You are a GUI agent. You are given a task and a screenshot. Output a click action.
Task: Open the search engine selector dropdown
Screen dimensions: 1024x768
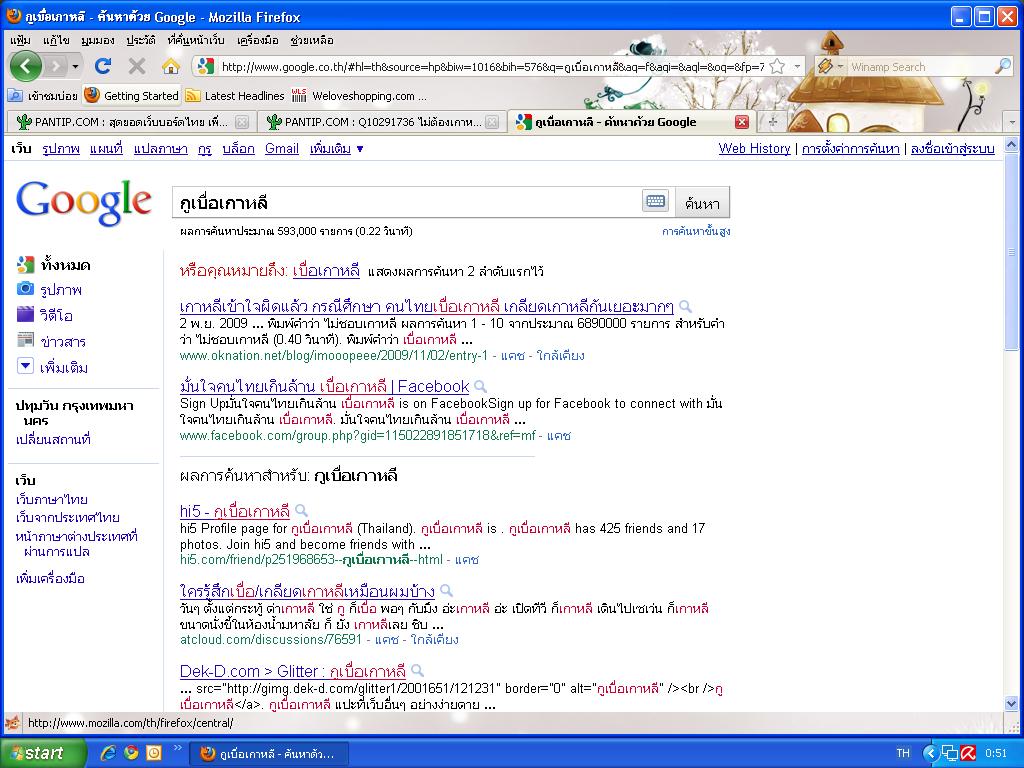tap(840, 66)
